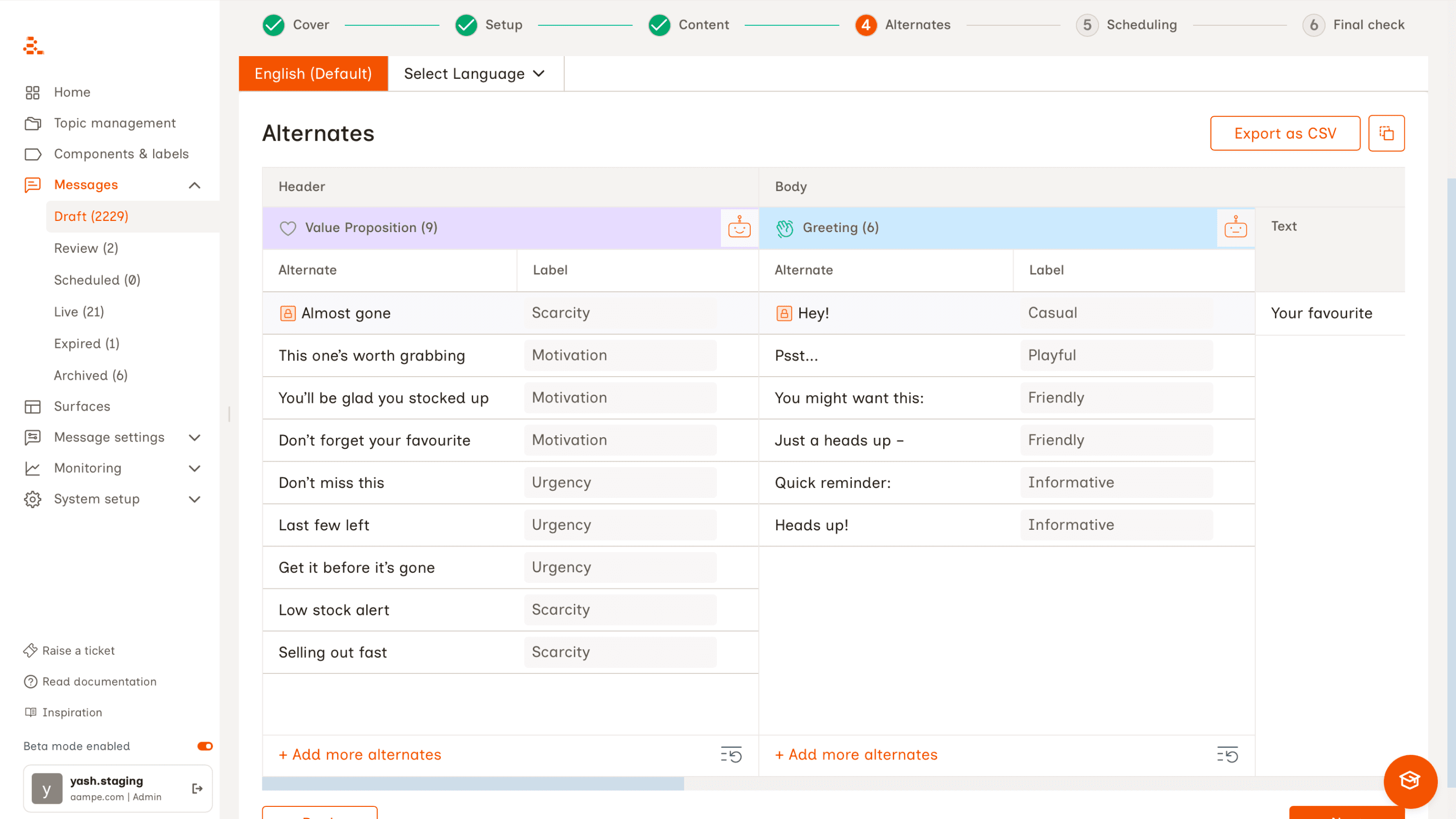The image size is (1456, 819).
Task: Toggle the Beta mode enabled switch
Action: 205,746
